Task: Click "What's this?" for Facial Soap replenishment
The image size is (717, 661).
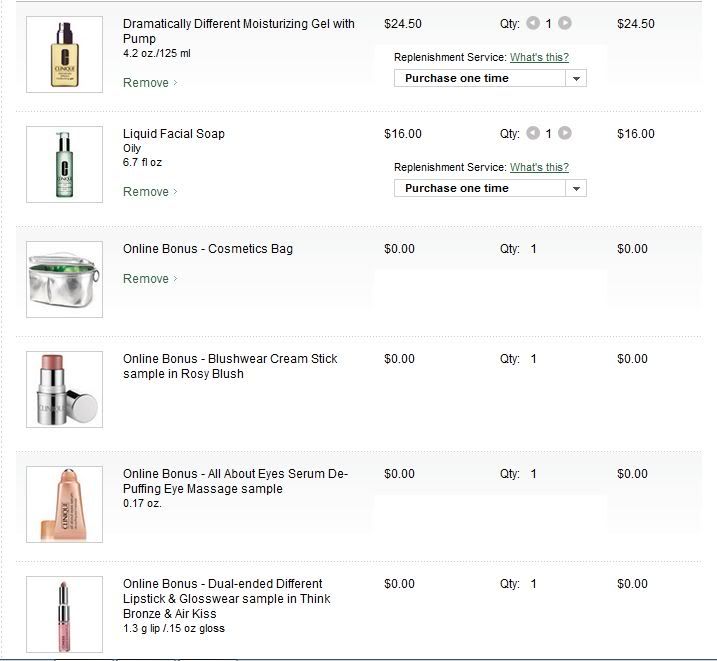Action: [x=539, y=167]
